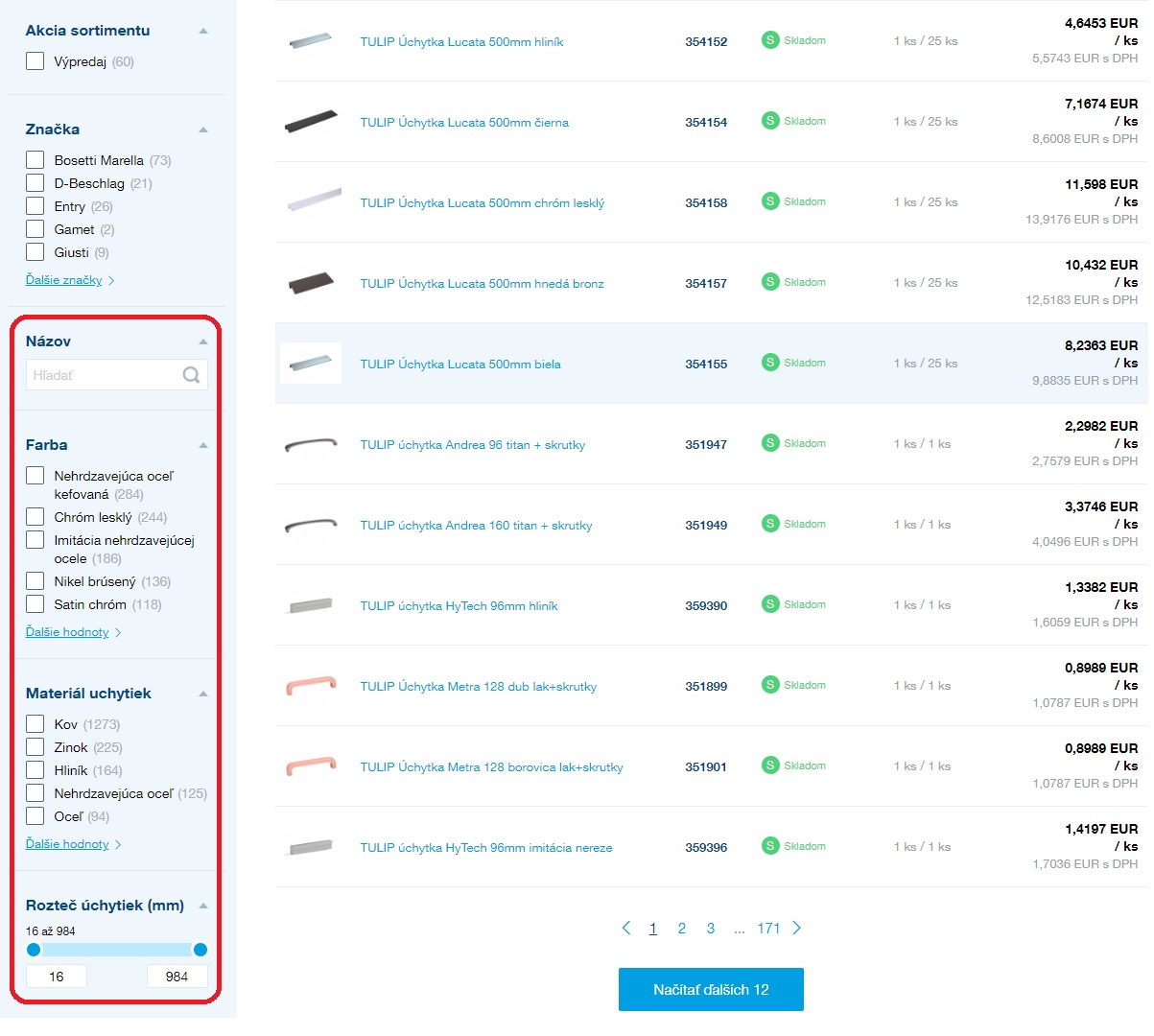The width and height of the screenshot is (1154, 1036).
Task: Click stock icon for Andrea 96 titan
Action: pyautogui.click(x=770, y=443)
